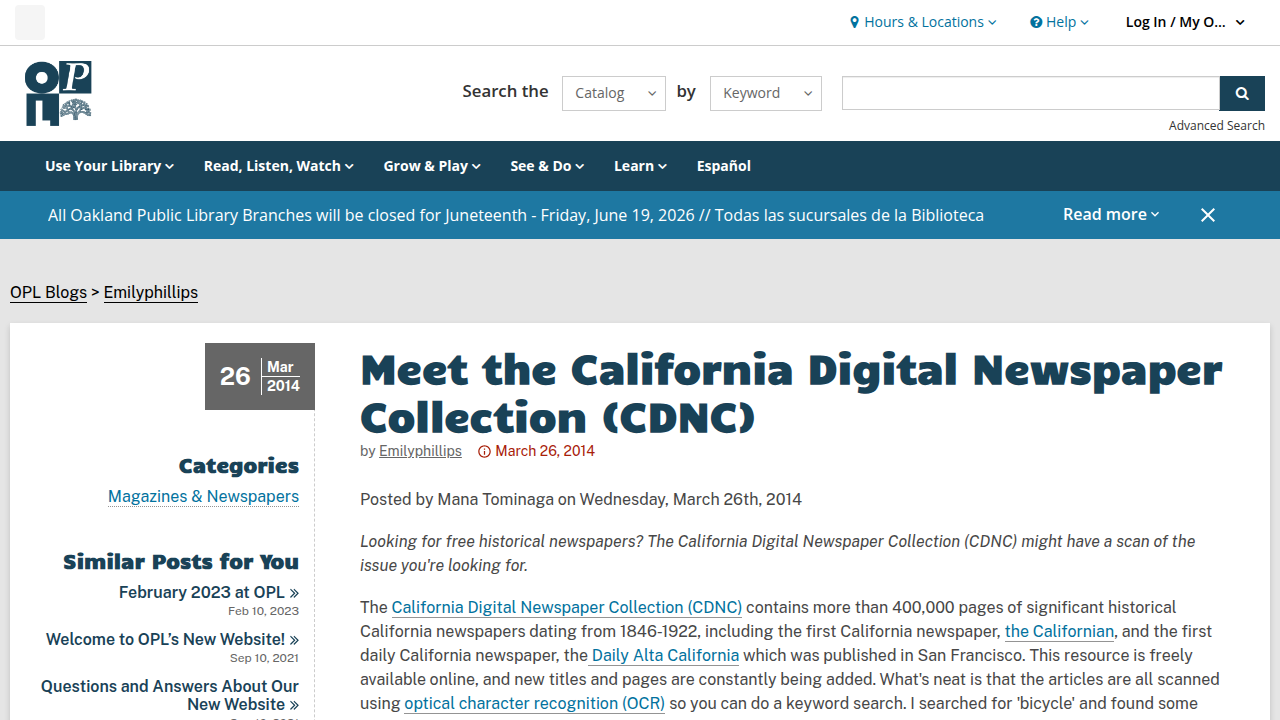The image size is (1280, 720).
Task: Click into the main search text field
Action: pos(1031,93)
